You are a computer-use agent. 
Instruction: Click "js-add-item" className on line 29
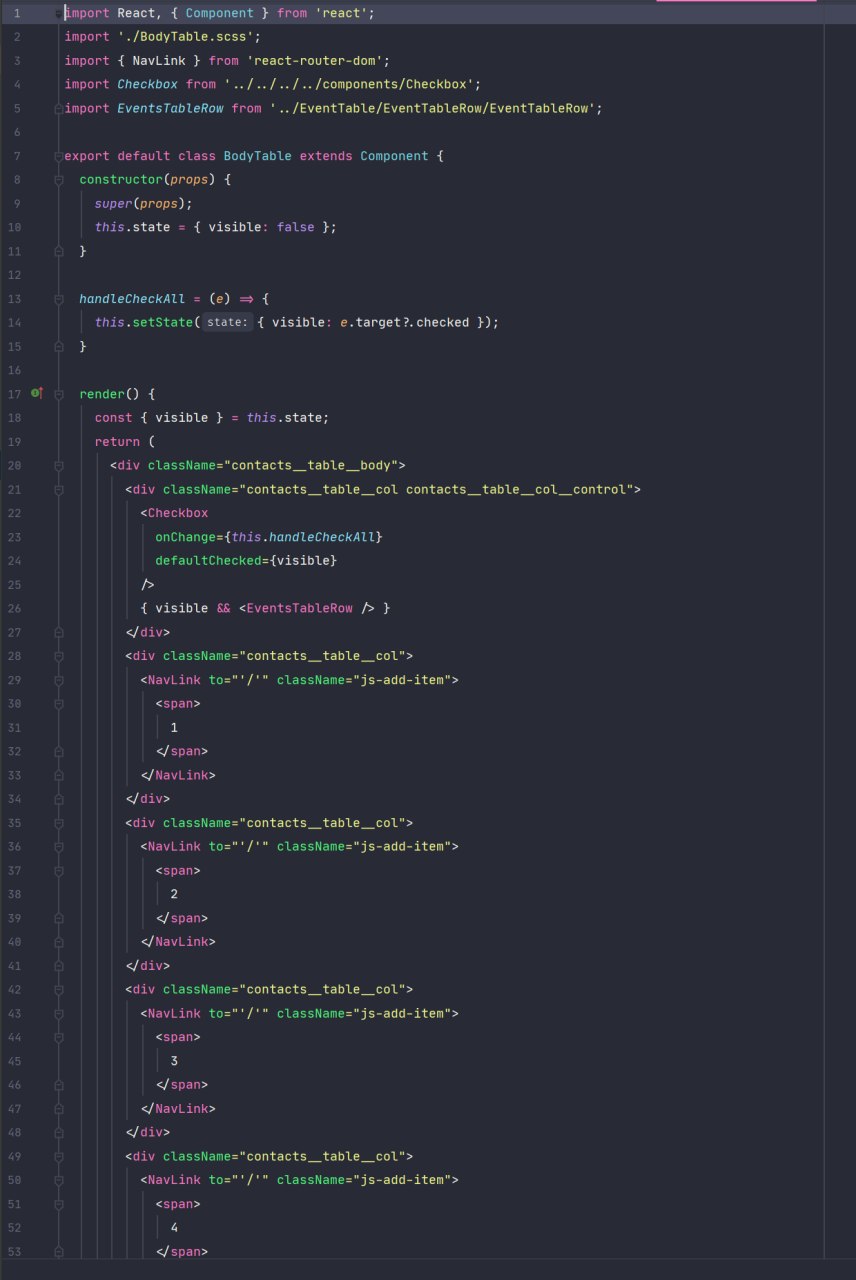coord(403,680)
